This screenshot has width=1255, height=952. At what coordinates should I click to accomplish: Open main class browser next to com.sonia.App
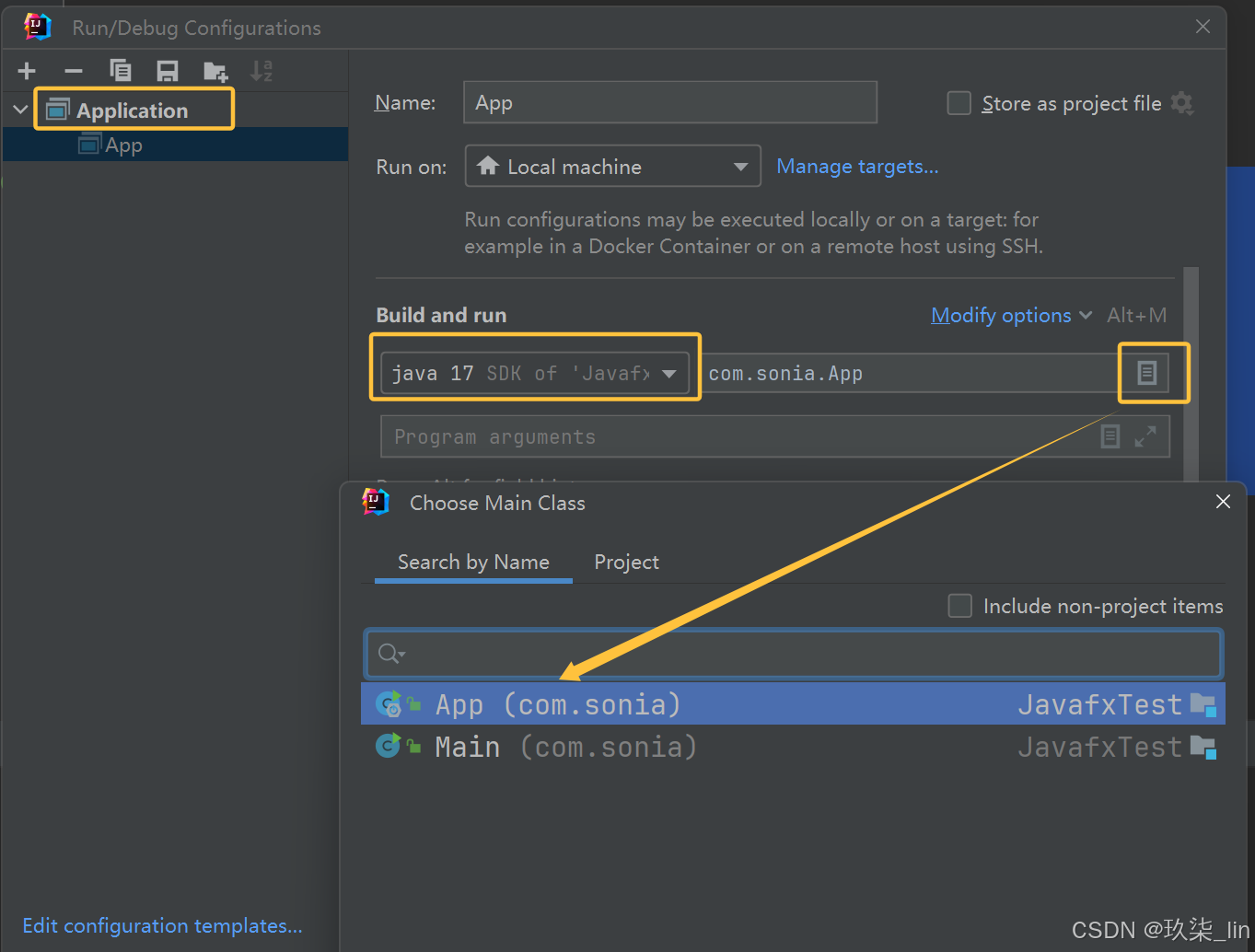1146,373
